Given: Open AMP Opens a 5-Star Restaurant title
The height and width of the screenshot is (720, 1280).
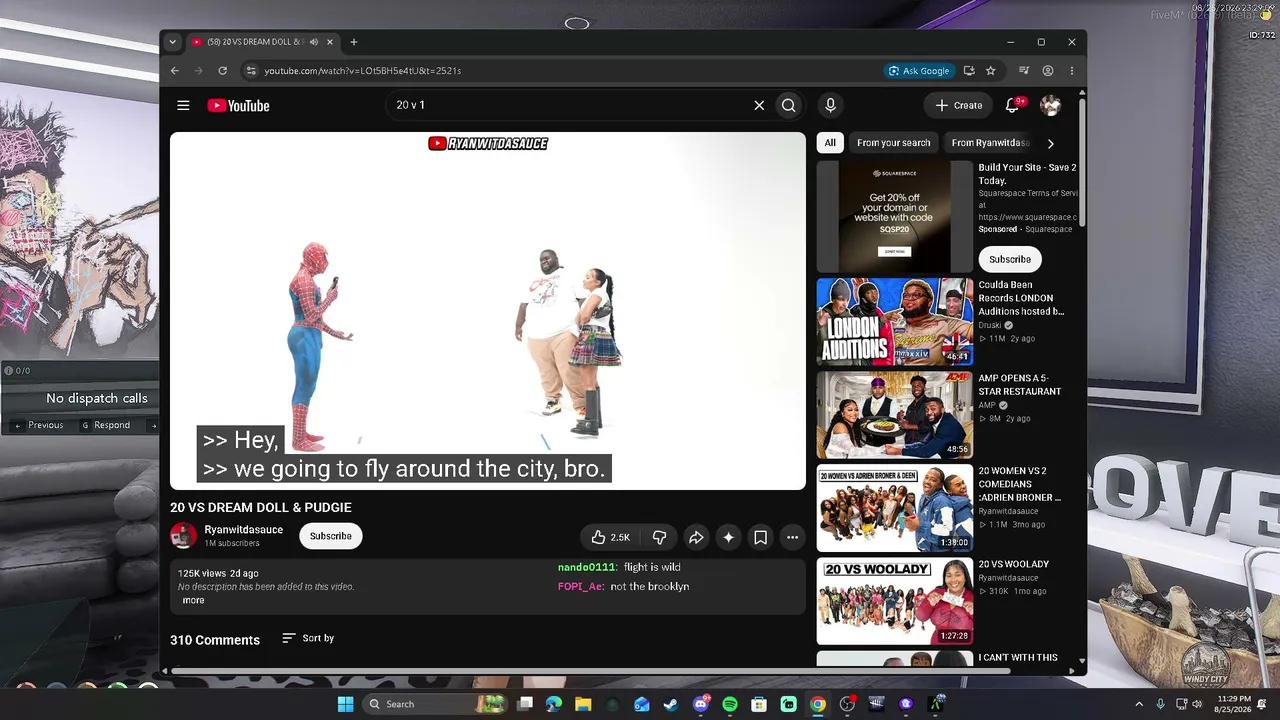Looking at the screenshot, I should [x=1020, y=385].
